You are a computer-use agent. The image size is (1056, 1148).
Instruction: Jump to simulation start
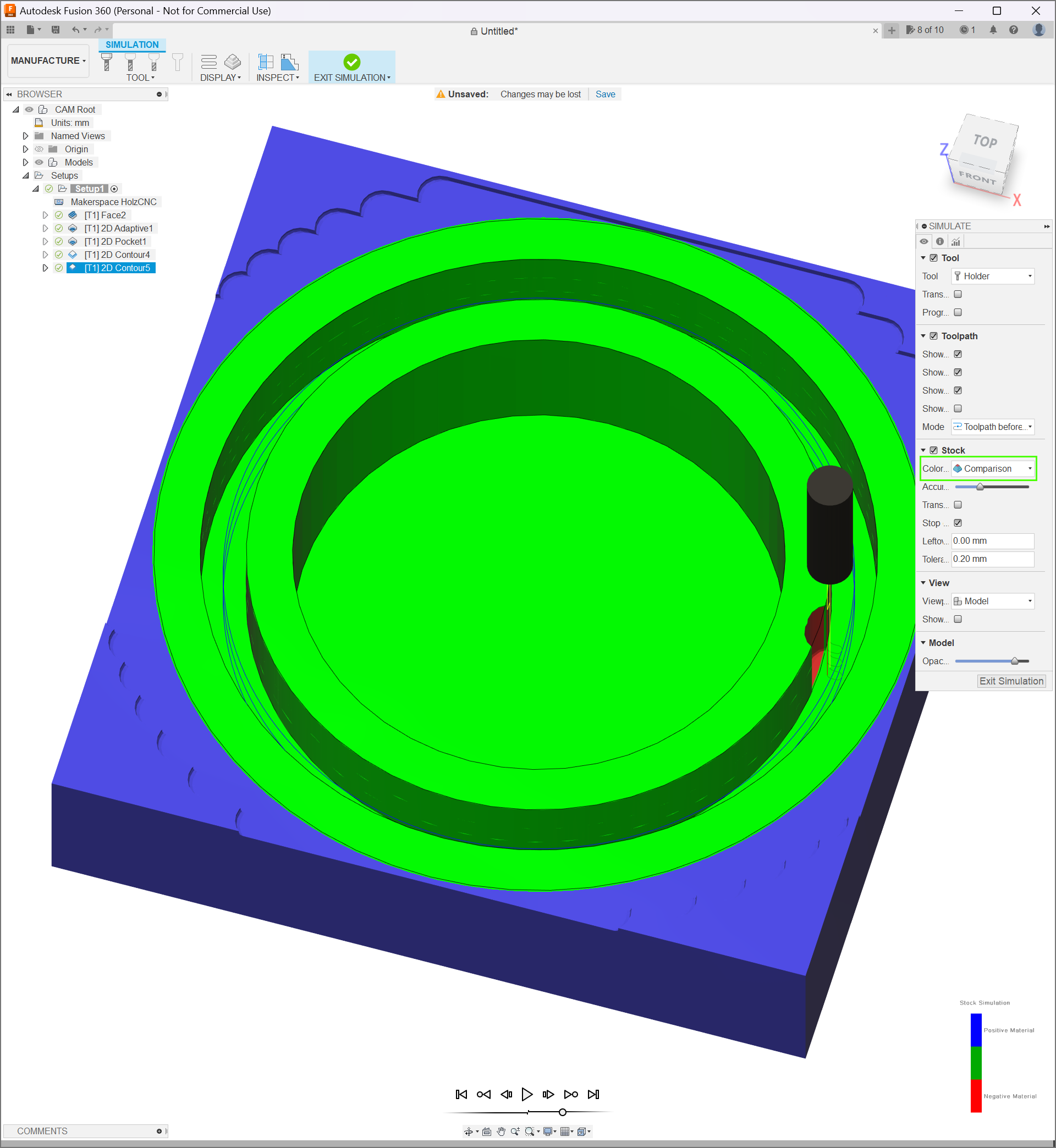click(461, 1094)
